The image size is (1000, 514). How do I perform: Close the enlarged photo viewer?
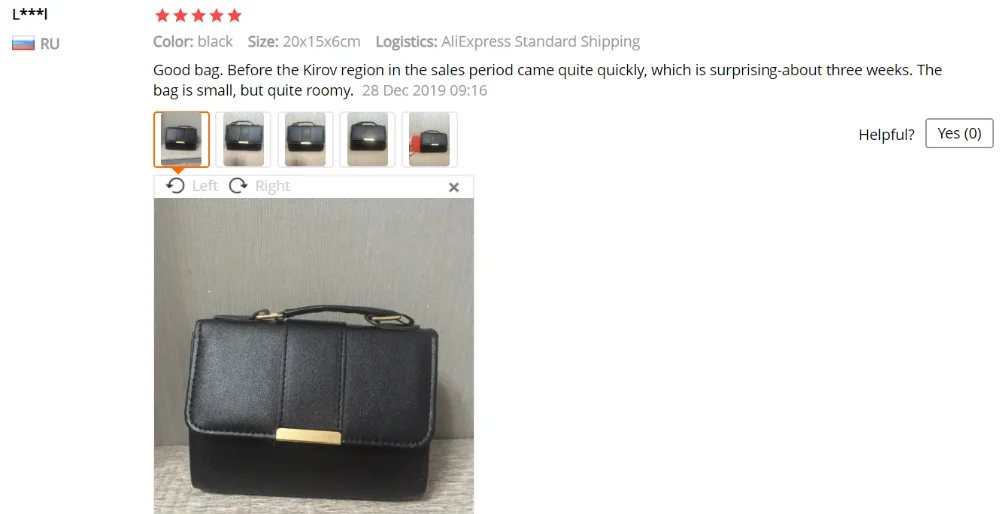[453, 187]
